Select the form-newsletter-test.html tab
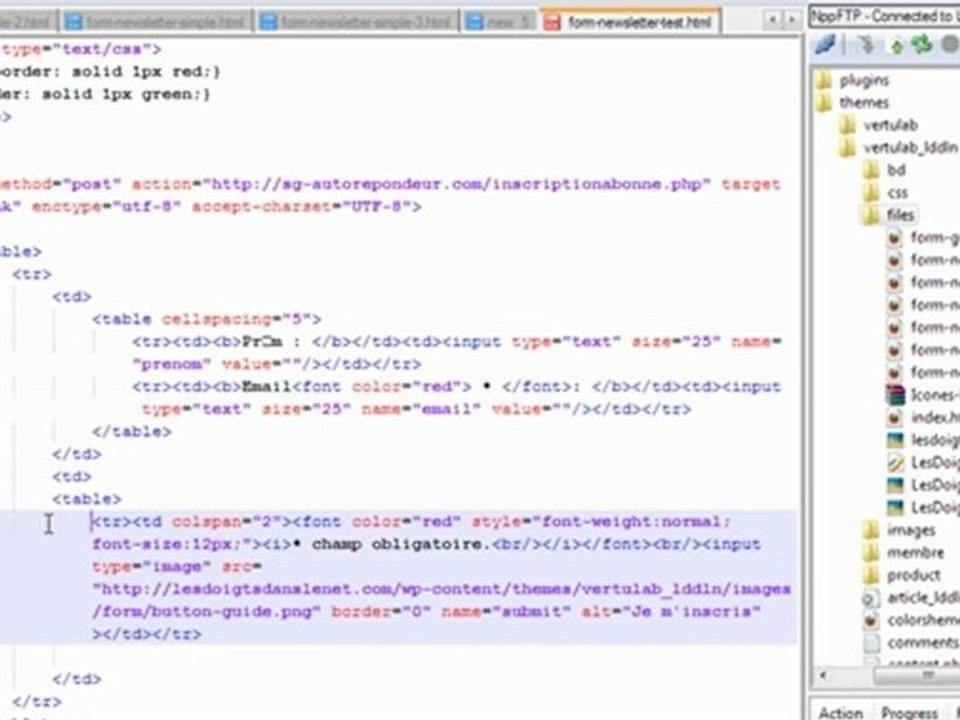This screenshot has width=960, height=720. (x=631, y=21)
